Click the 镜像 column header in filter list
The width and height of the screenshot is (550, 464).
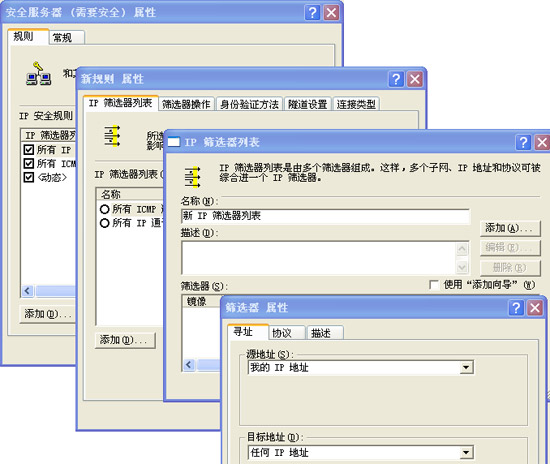(x=202, y=302)
